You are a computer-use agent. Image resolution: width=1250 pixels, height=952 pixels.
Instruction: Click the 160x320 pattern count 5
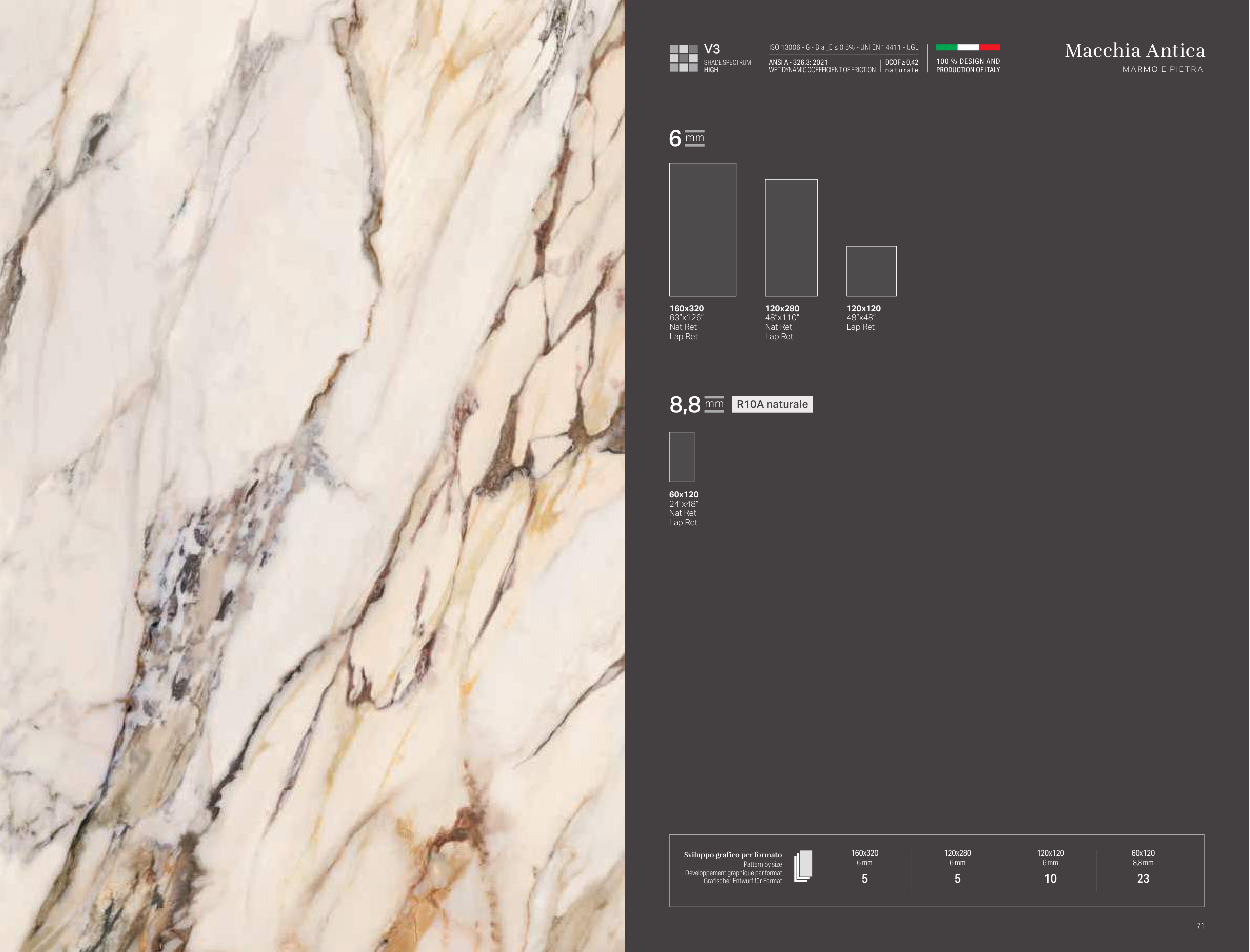(864, 879)
